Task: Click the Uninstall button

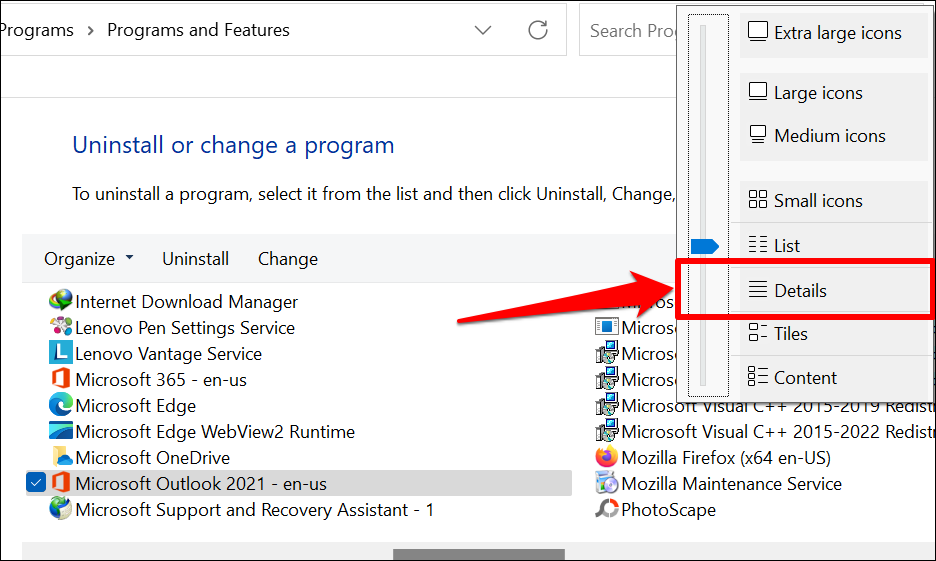Action: coord(196,259)
